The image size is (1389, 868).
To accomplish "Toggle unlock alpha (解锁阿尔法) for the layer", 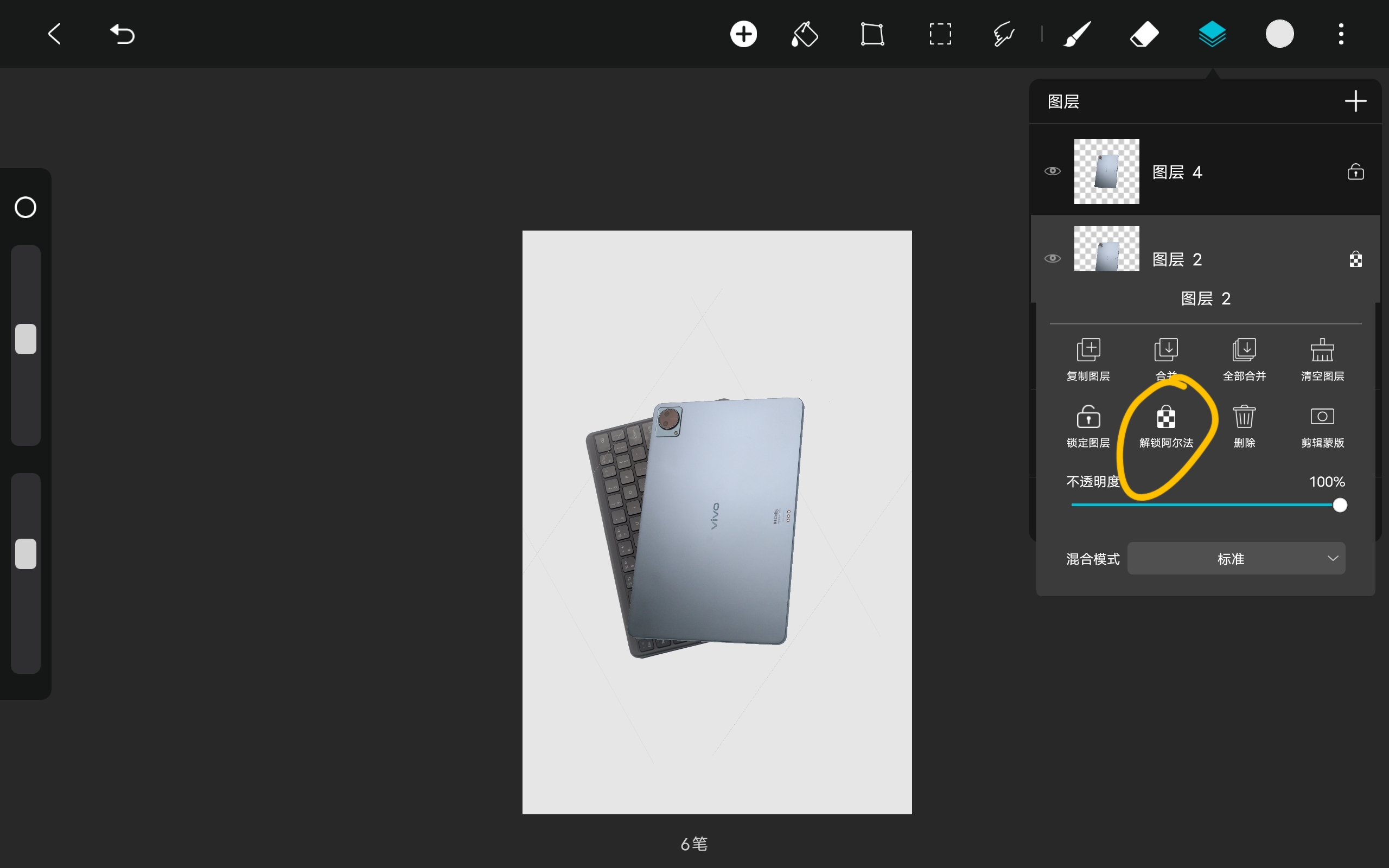I will (1165, 425).
